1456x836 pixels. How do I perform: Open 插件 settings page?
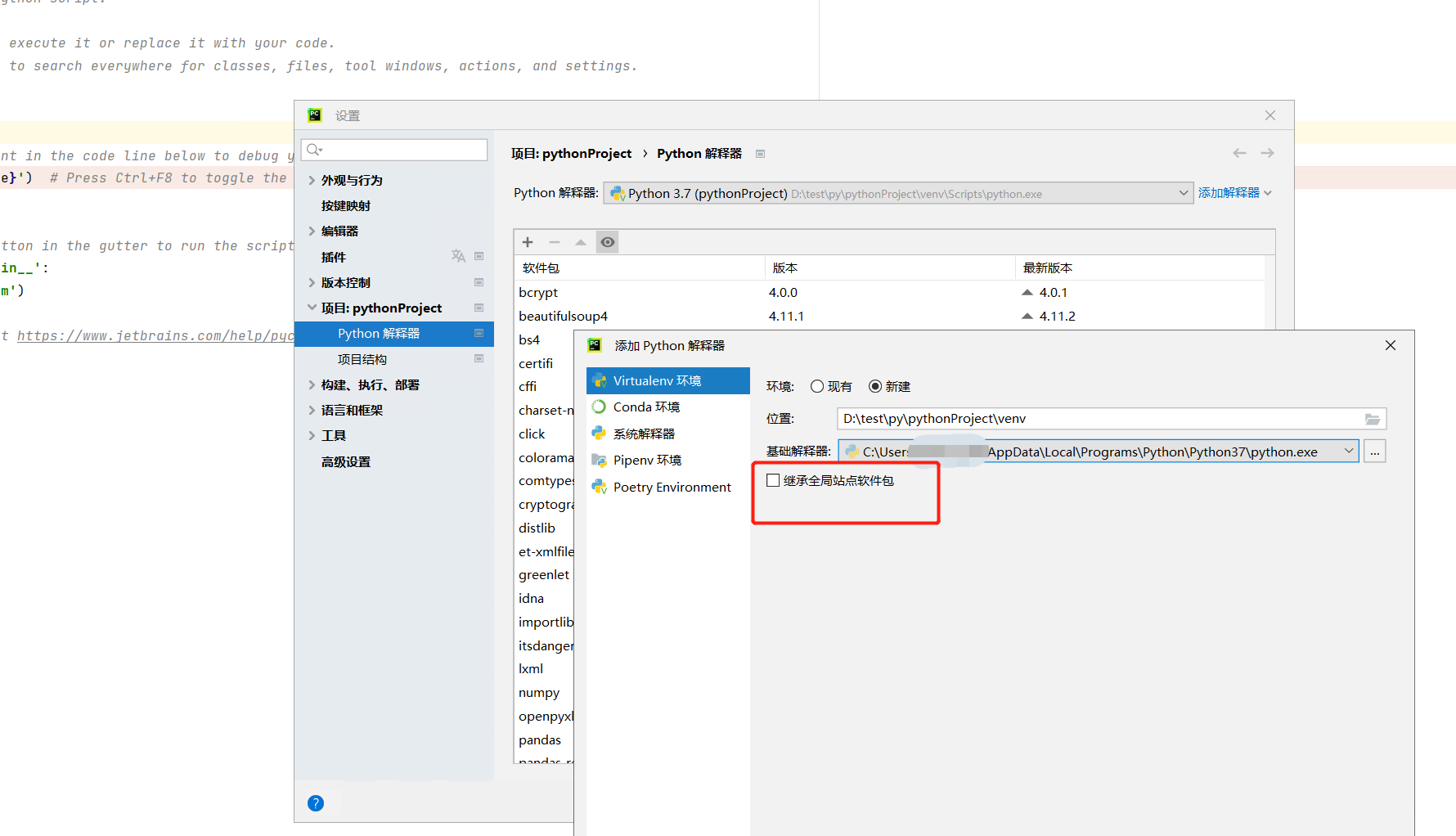coord(334,257)
